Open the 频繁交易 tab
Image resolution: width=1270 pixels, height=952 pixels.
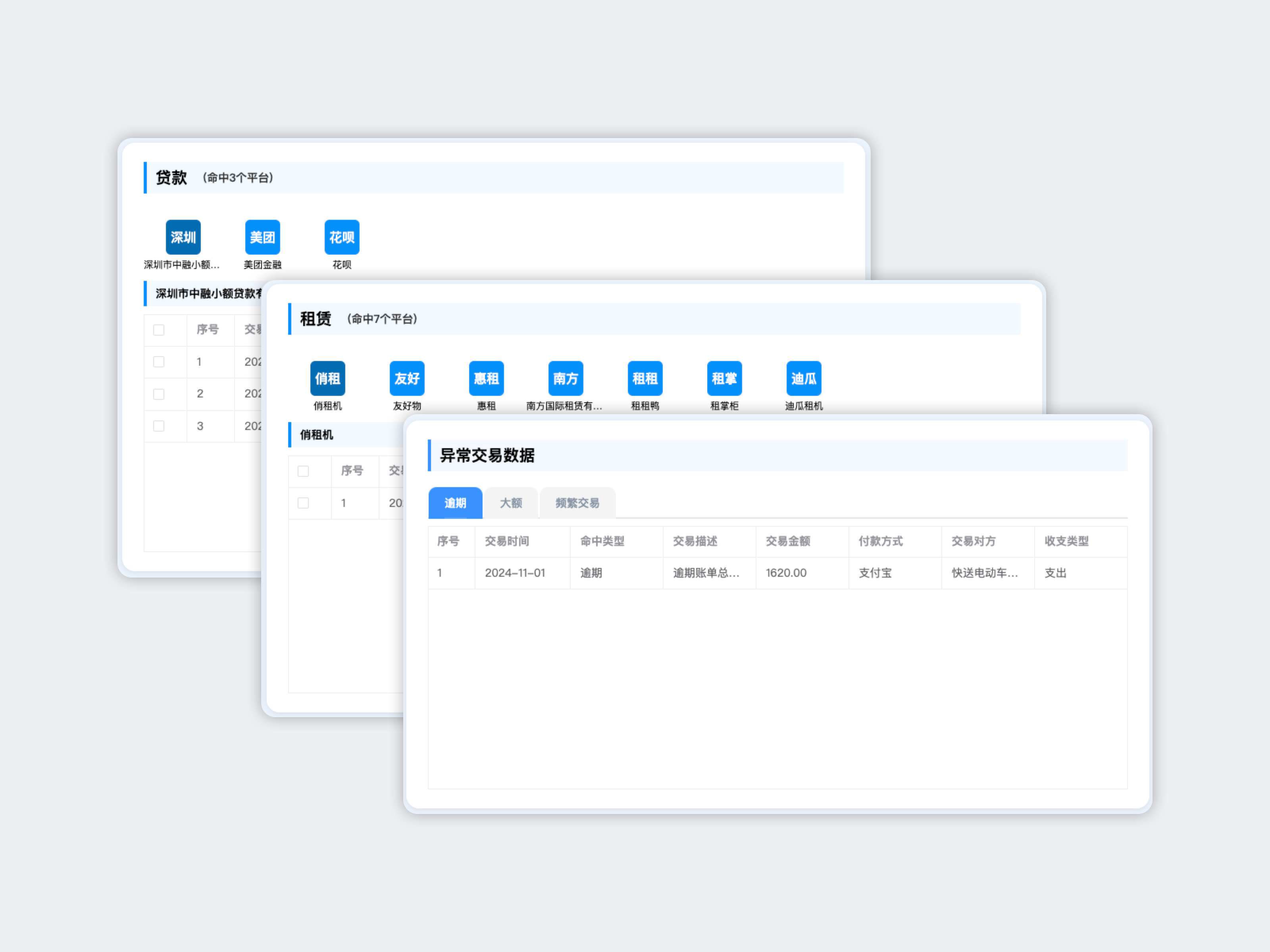click(x=577, y=503)
